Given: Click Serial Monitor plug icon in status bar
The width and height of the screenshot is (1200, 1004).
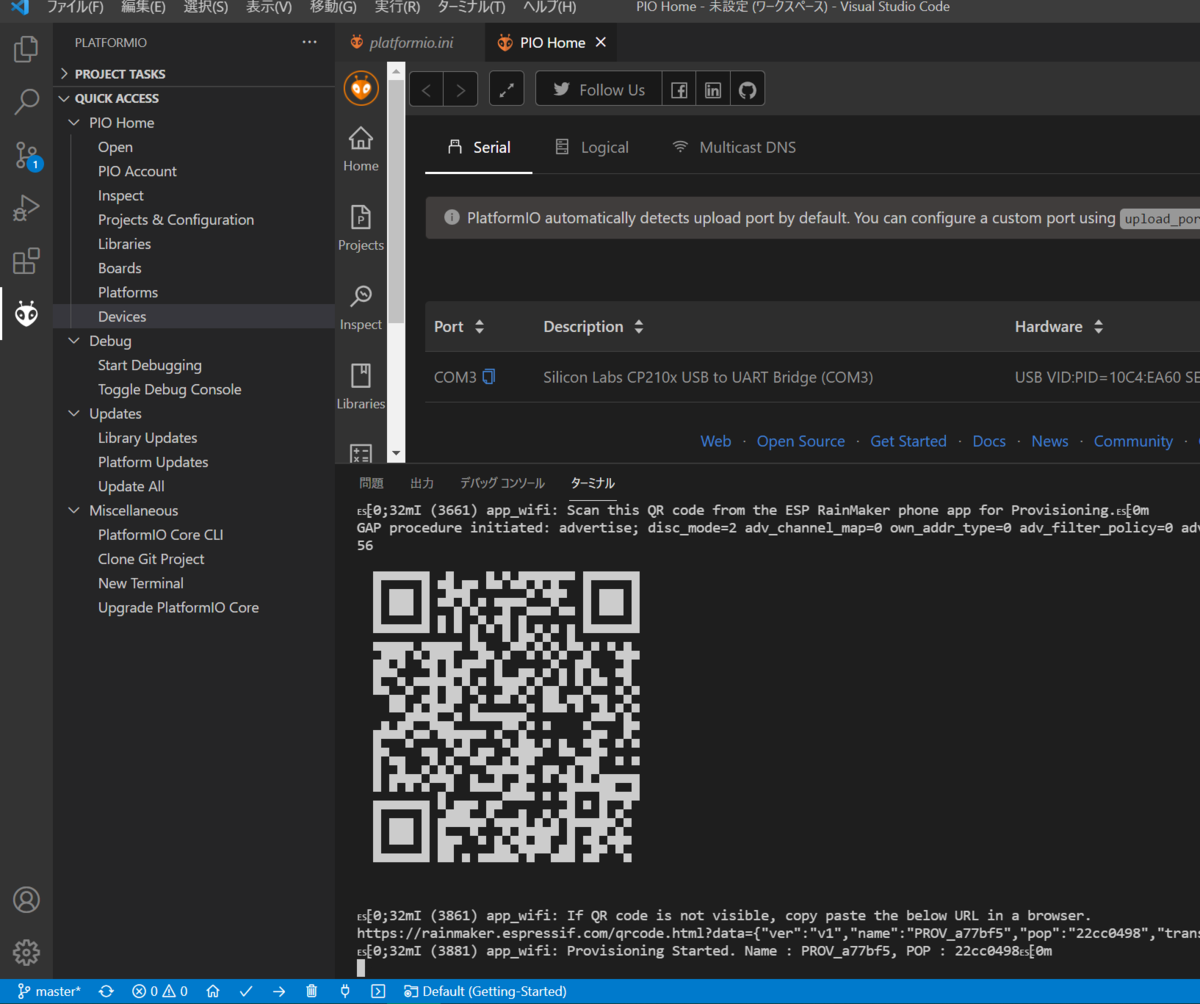Looking at the screenshot, I should tap(345, 992).
